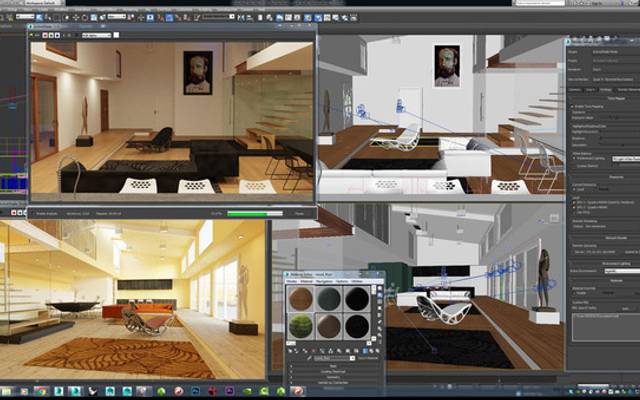This screenshot has width=640, height=400.
Task: Open Photoshop from the taskbar
Action: pyautogui.click(x=195, y=391)
